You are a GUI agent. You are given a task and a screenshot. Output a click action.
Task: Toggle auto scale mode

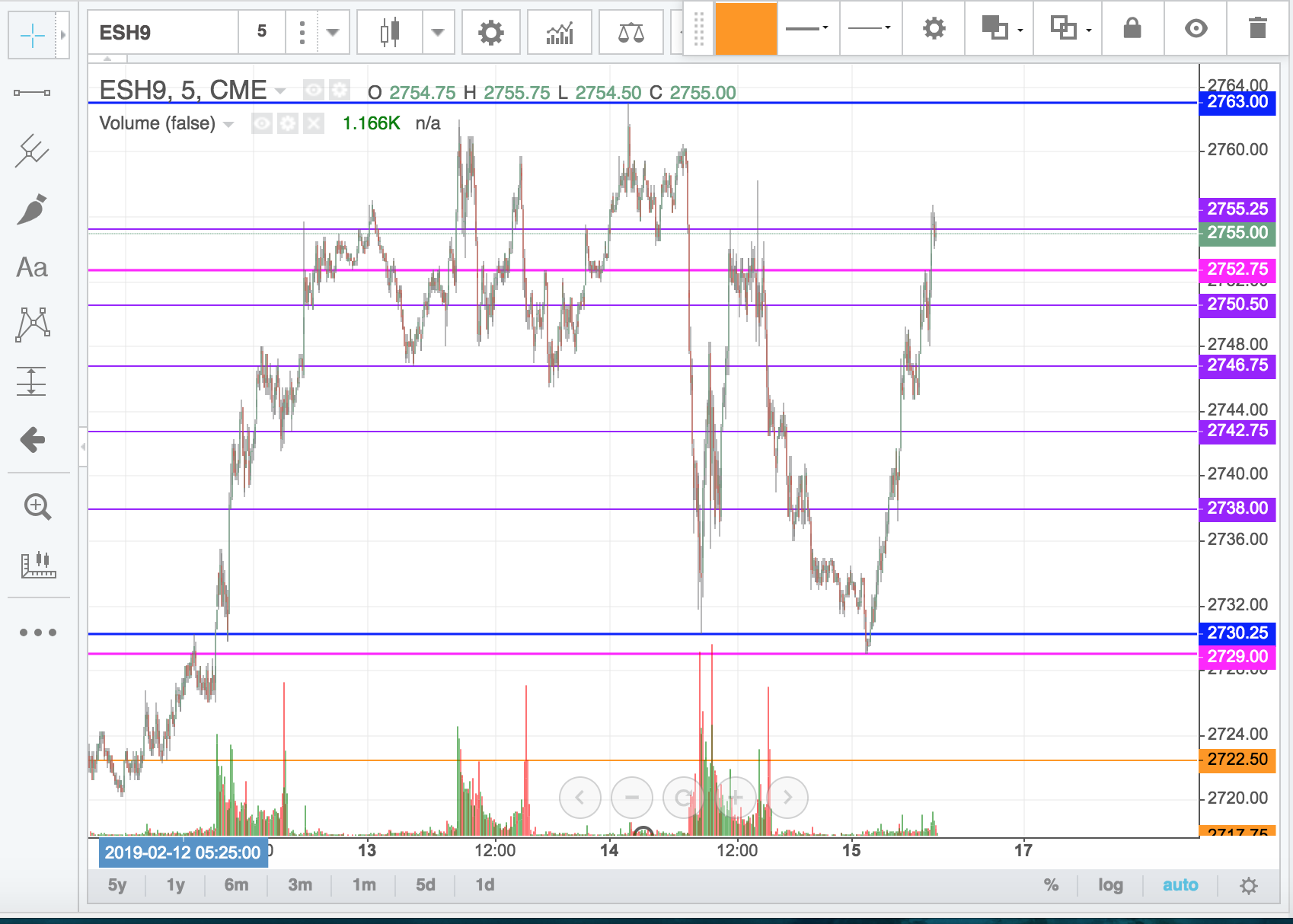[x=1180, y=885]
